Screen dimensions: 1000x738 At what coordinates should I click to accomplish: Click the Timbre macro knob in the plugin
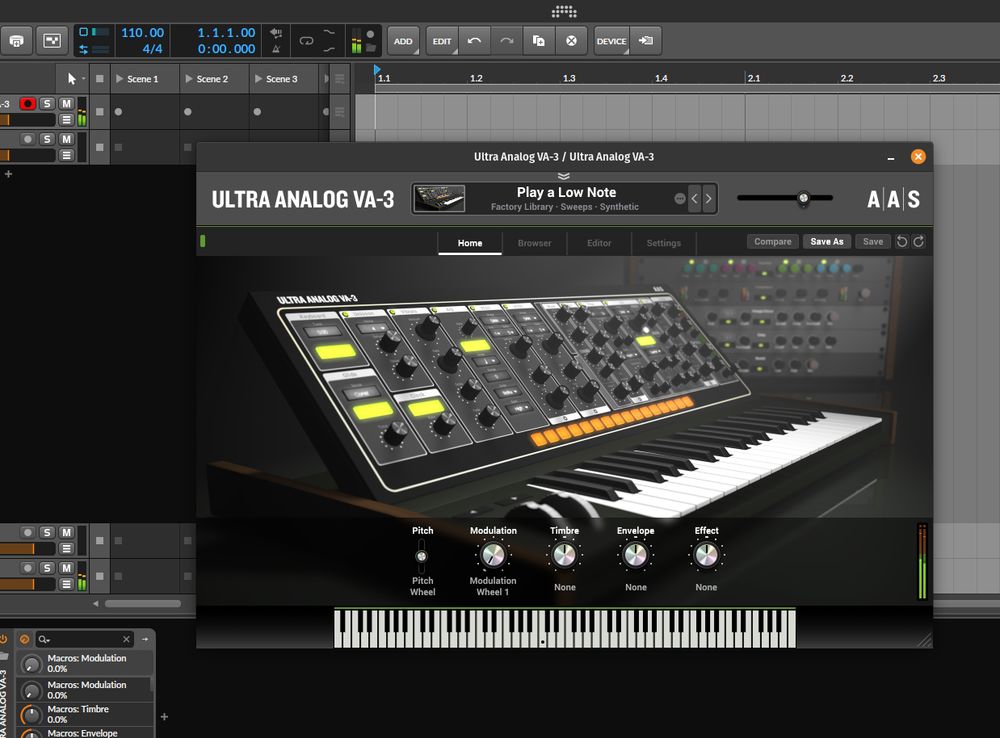tap(564, 555)
